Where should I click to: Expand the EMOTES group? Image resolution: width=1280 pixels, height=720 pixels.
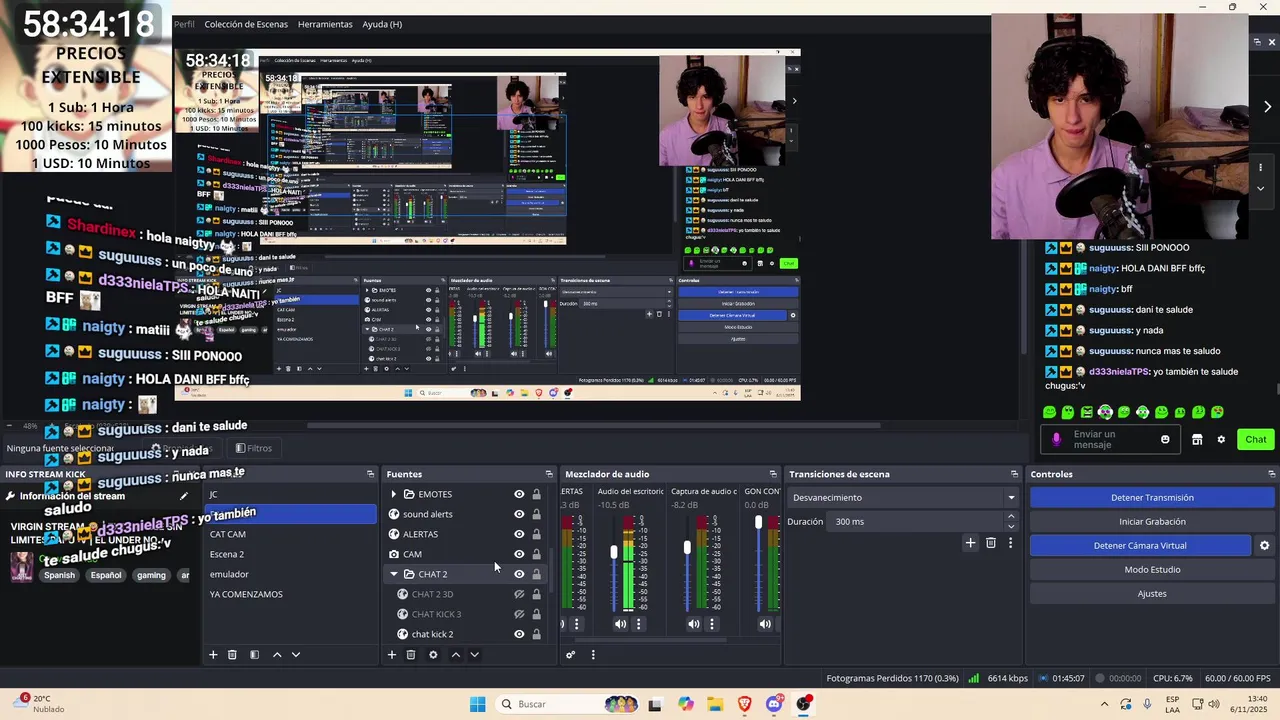pos(393,494)
